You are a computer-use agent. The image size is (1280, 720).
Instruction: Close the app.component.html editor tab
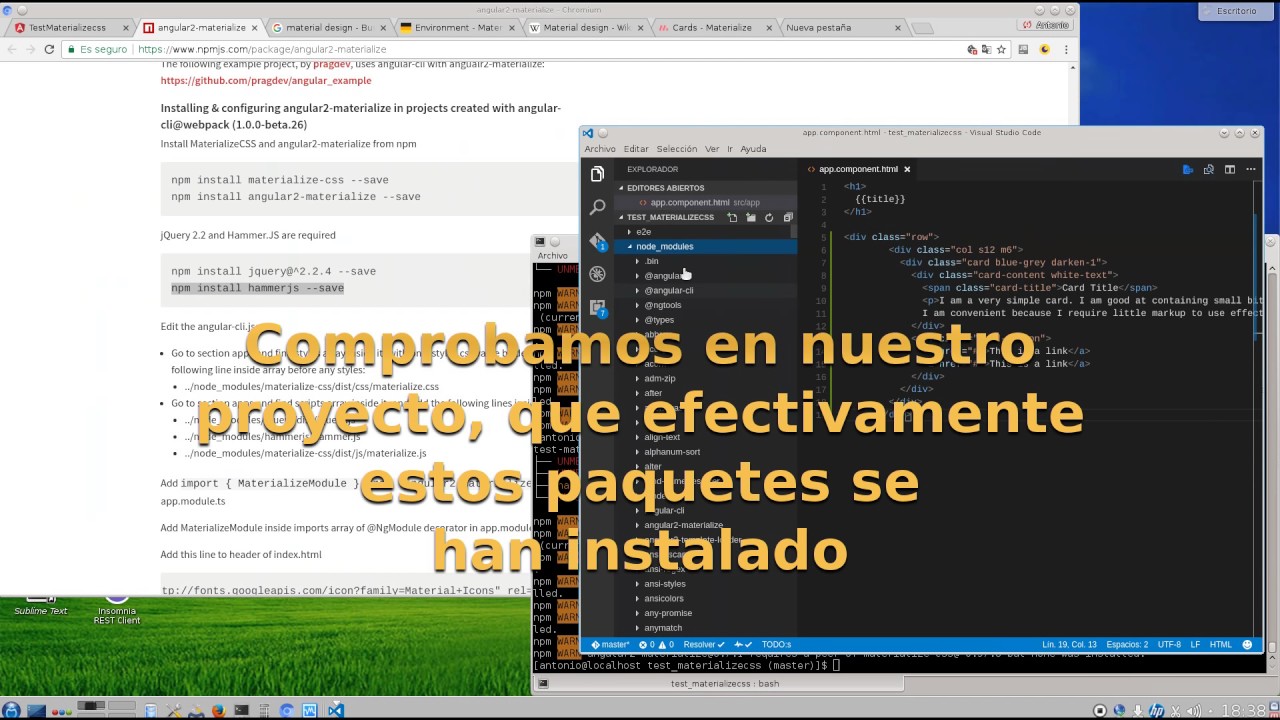[907, 169]
